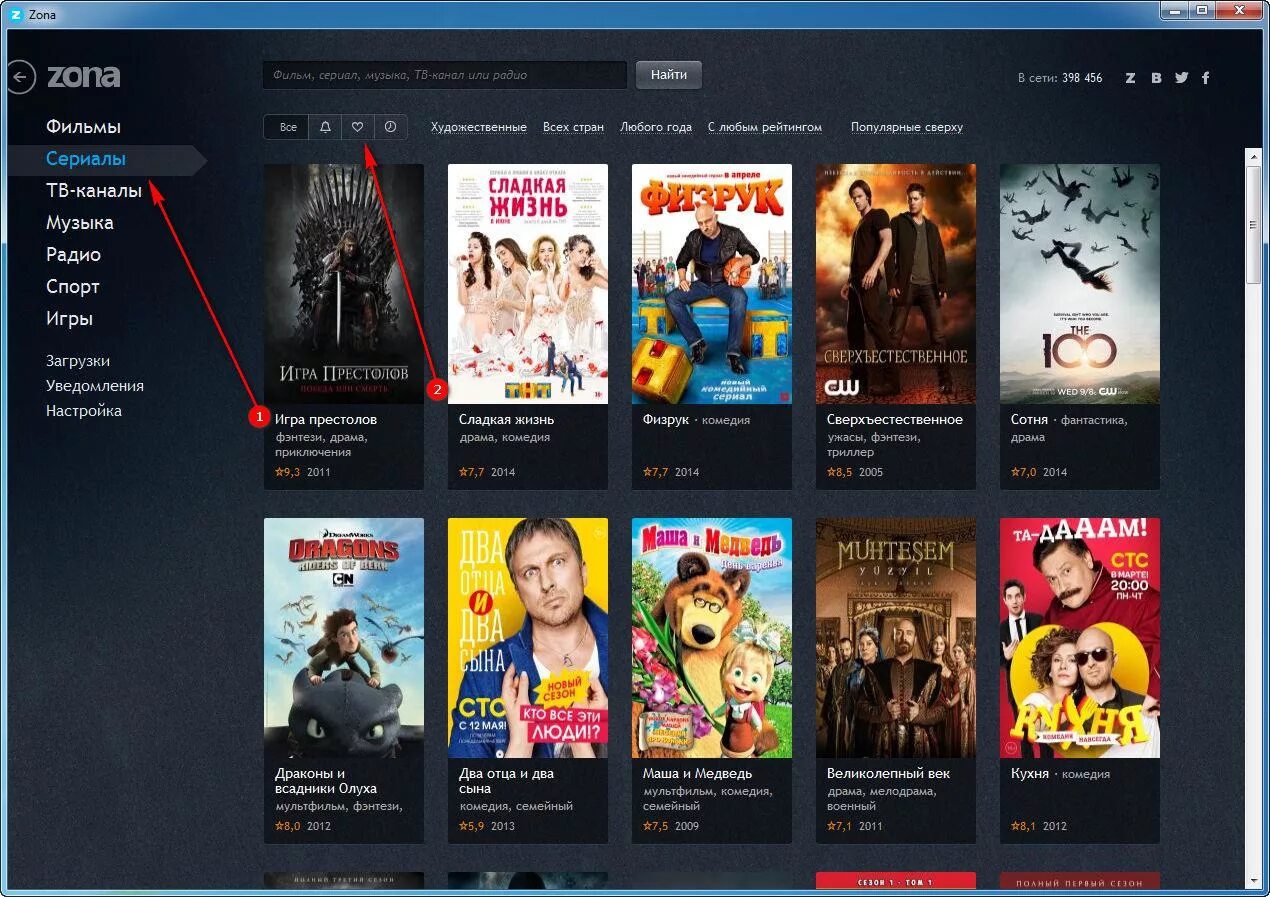Open Zona's Z social link
This screenshot has width=1270, height=897.
1130,78
